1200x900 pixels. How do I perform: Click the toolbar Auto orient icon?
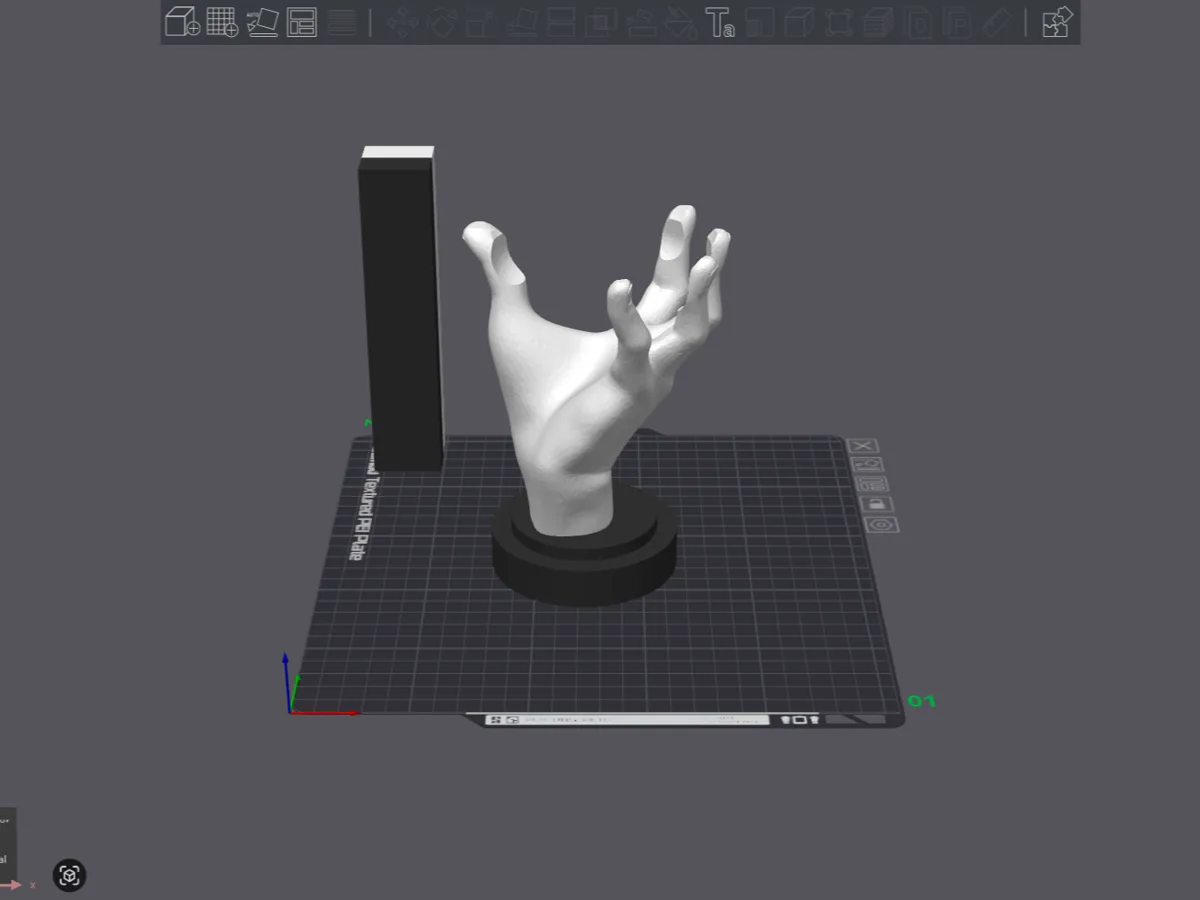(262, 22)
